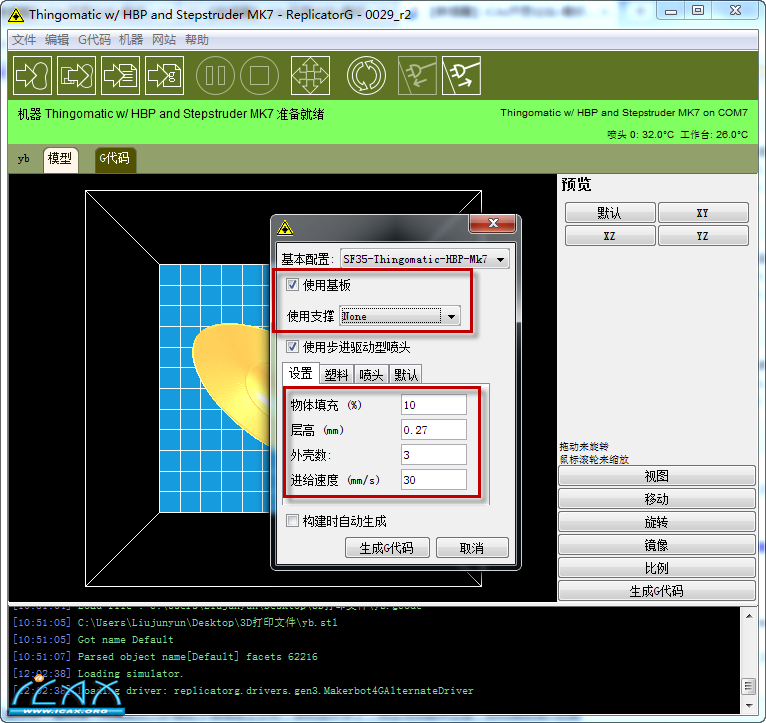Screen dimensions: 766x723
Task: Open the 使用支撑 None dropdown
Action: (x=400, y=316)
